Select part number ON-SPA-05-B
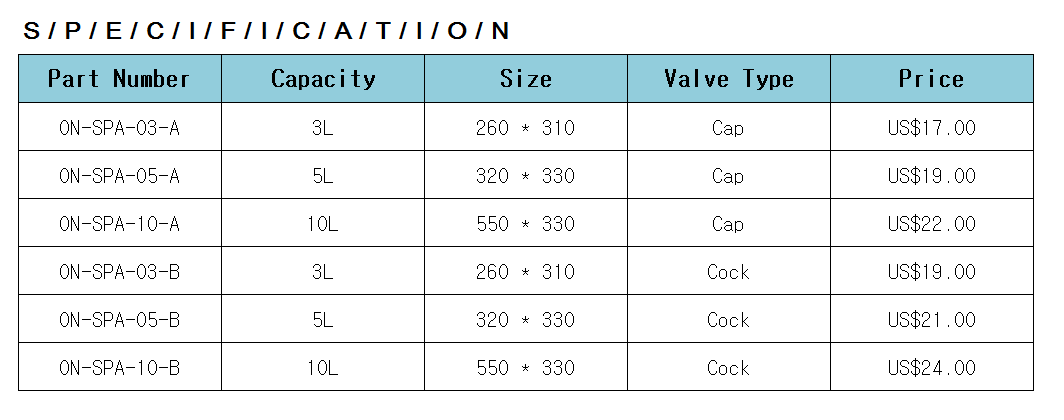 (119, 320)
